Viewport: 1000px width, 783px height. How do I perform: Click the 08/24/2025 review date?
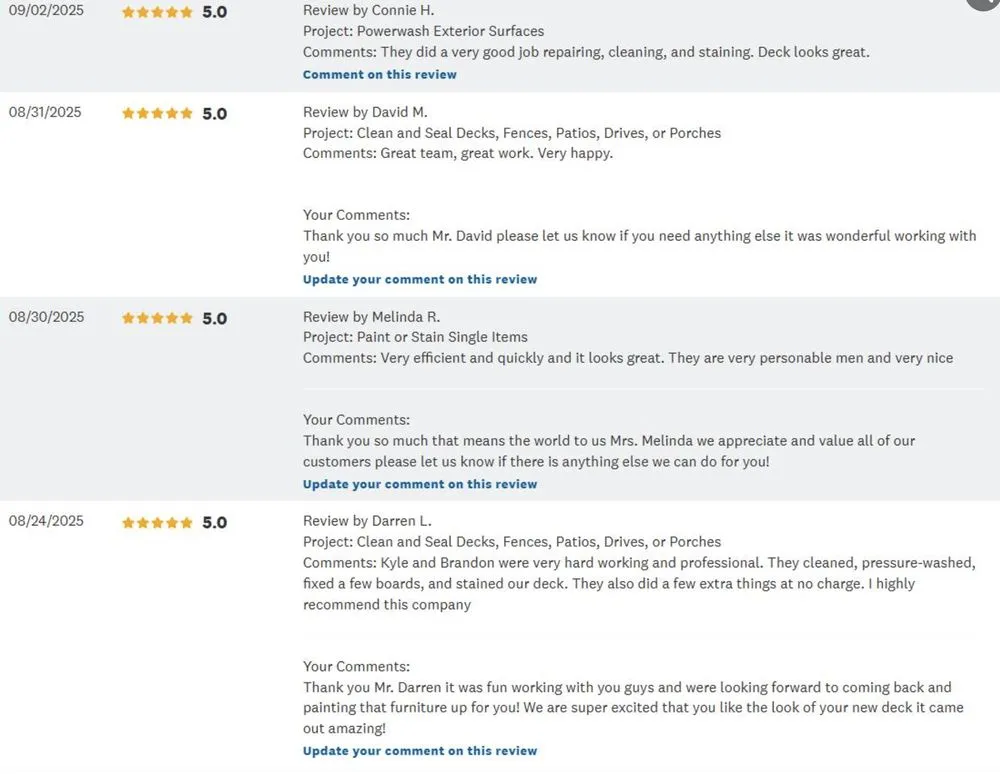click(46, 521)
